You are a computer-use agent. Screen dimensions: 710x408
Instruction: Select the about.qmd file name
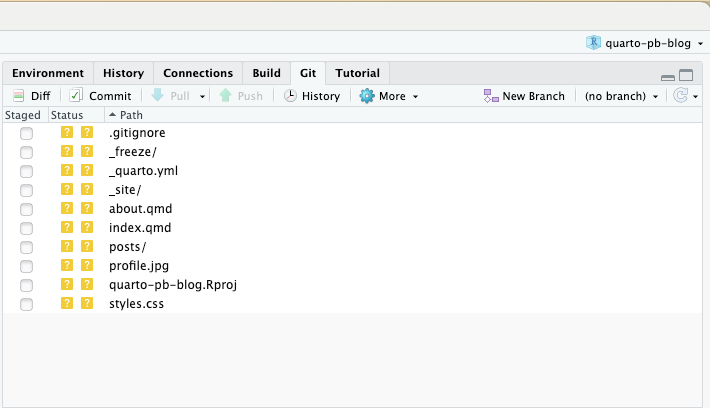(140, 209)
